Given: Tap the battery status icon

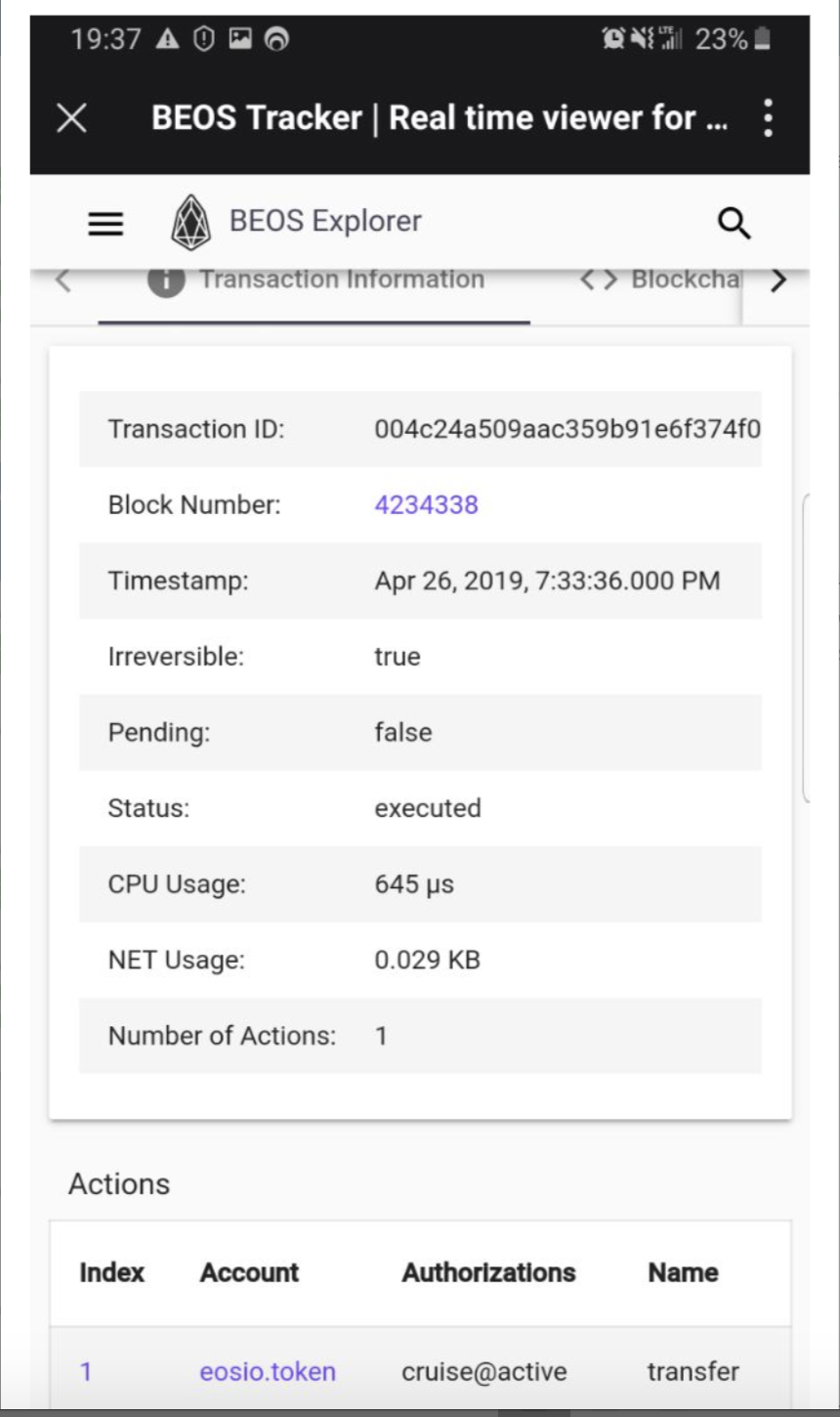Looking at the screenshot, I should [763, 39].
